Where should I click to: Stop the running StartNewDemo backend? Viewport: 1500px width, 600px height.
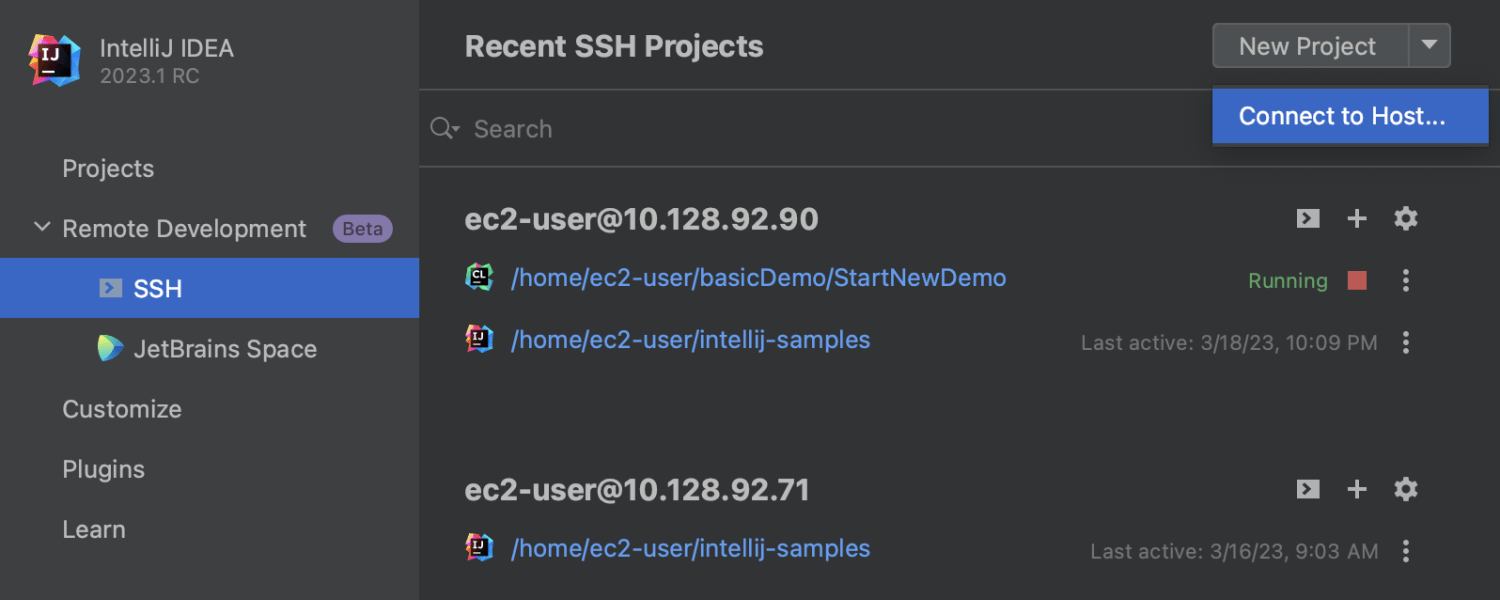(x=1357, y=281)
